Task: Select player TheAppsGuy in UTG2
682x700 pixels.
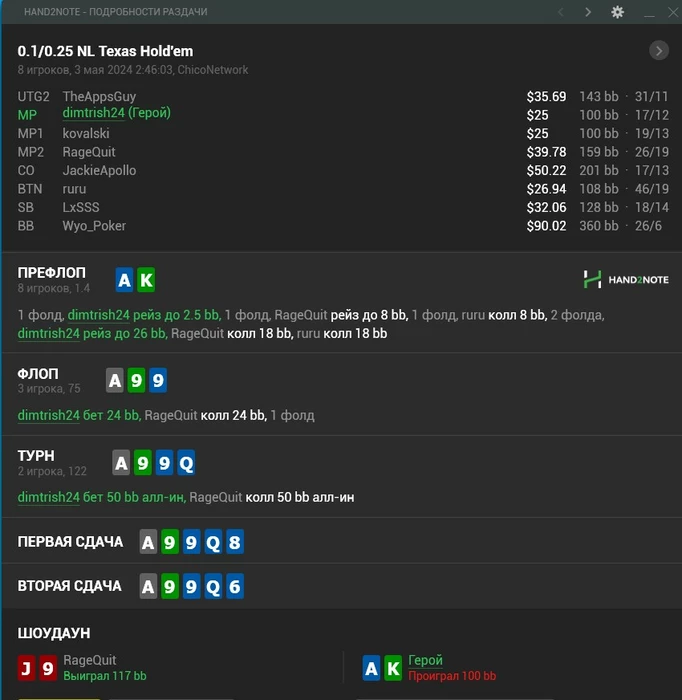Action: coord(99,96)
